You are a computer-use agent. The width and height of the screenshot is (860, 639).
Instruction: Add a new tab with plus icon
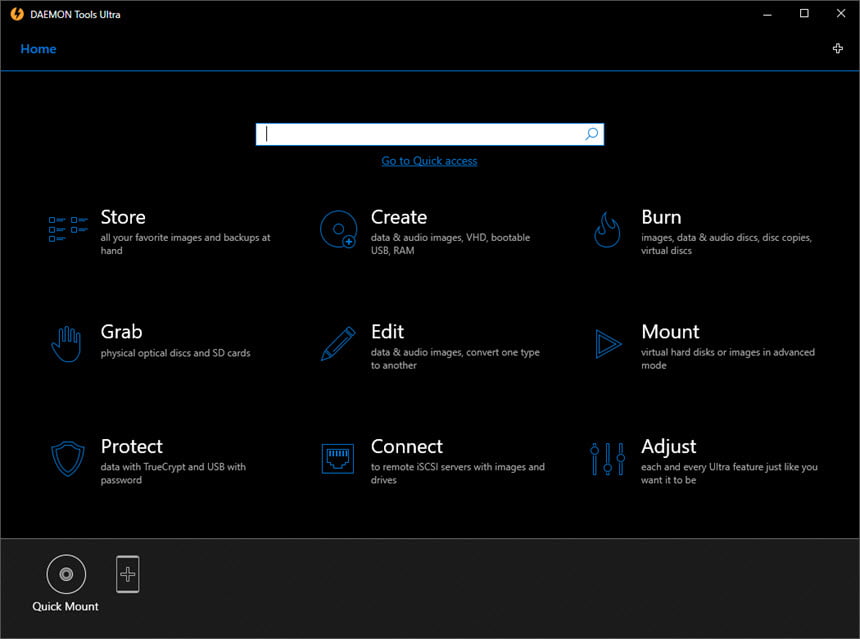point(838,48)
